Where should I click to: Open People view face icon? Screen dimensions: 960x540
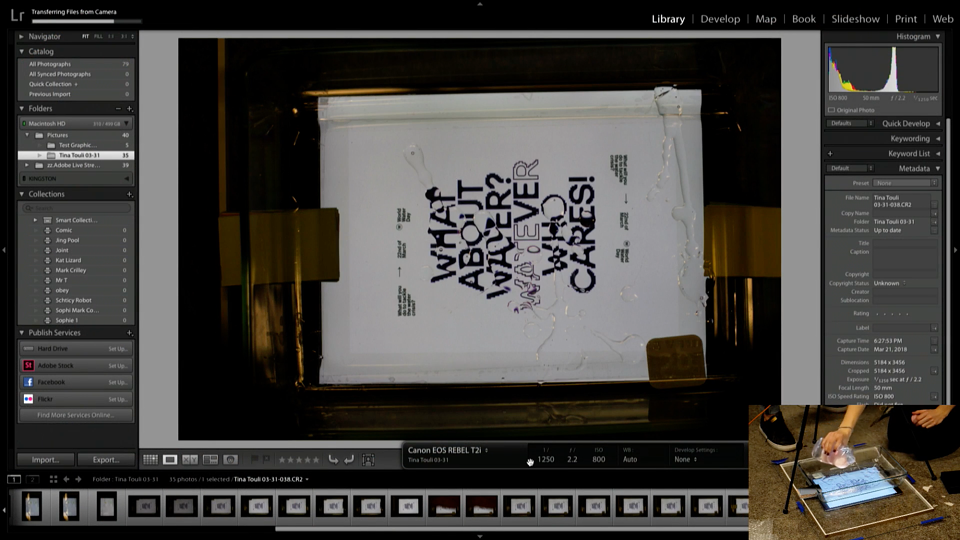coord(230,459)
